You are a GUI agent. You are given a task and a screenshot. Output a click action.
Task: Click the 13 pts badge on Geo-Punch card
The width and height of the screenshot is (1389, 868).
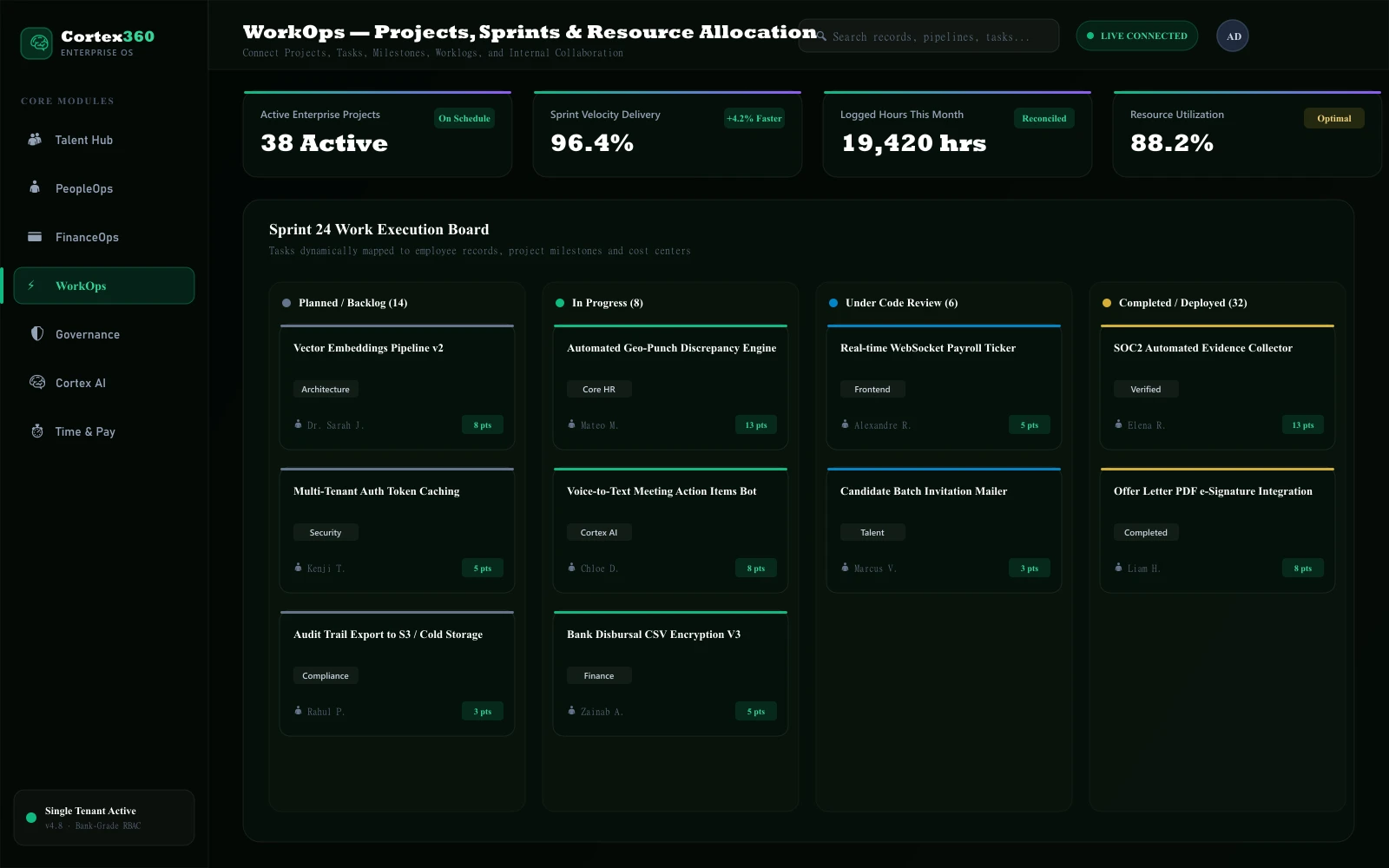tap(756, 424)
